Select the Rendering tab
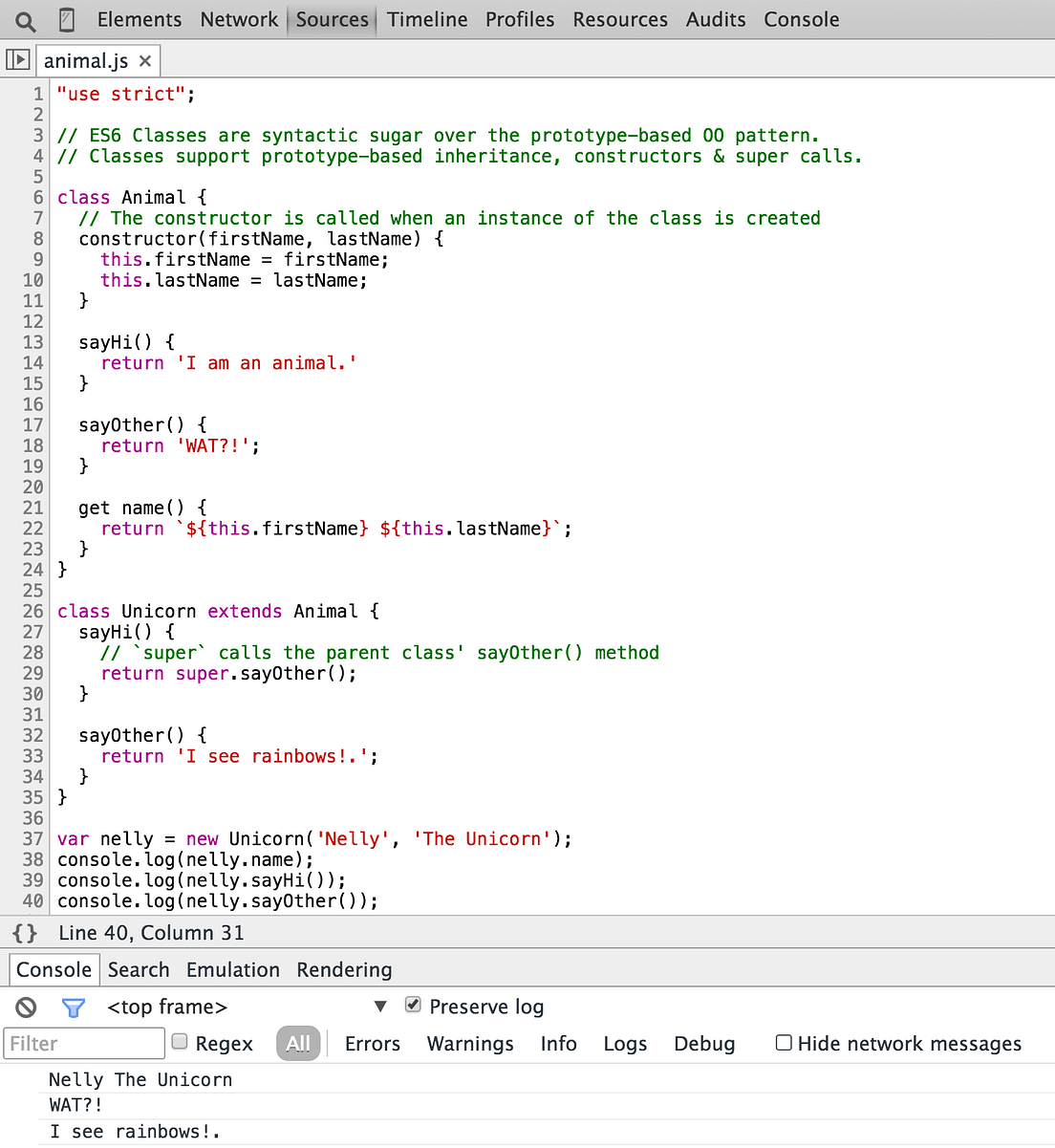This screenshot has width=1055, height=1148. (x=343, y=969)
